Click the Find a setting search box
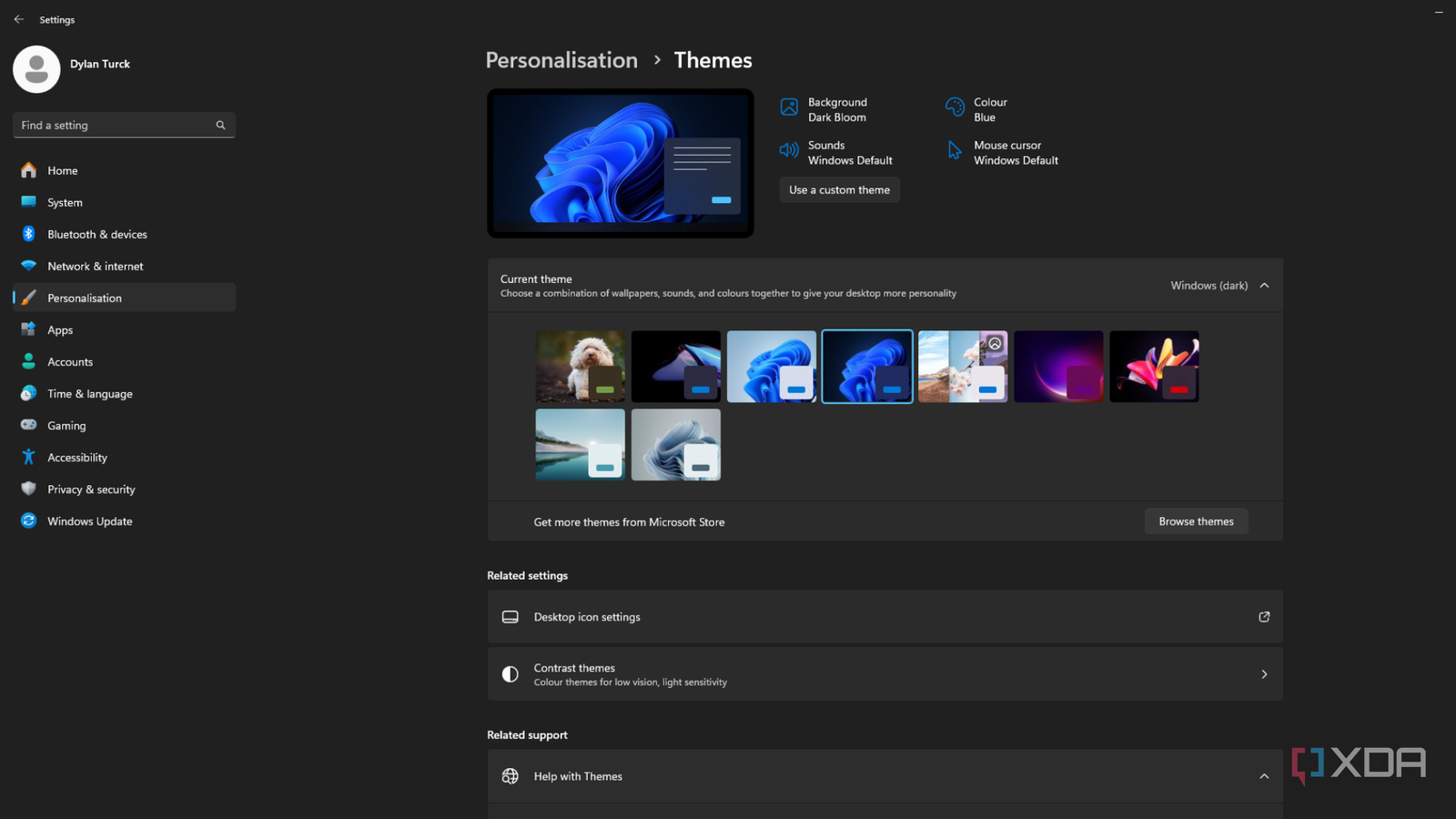Image resolution: width=1456 pixels, height=819 pixels. [125, 126]
